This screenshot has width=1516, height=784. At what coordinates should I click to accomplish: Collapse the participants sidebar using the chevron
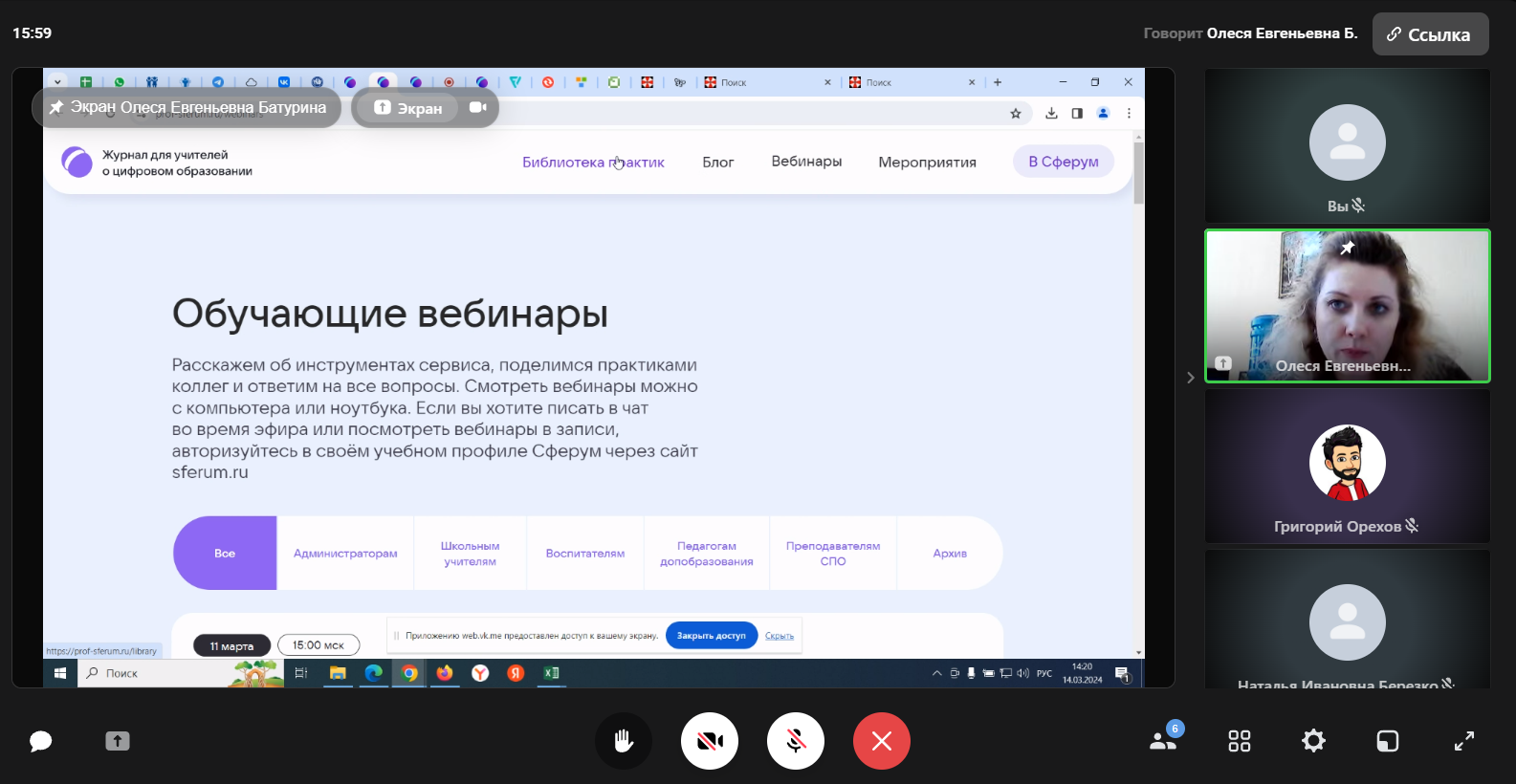tap(1191, 378)
